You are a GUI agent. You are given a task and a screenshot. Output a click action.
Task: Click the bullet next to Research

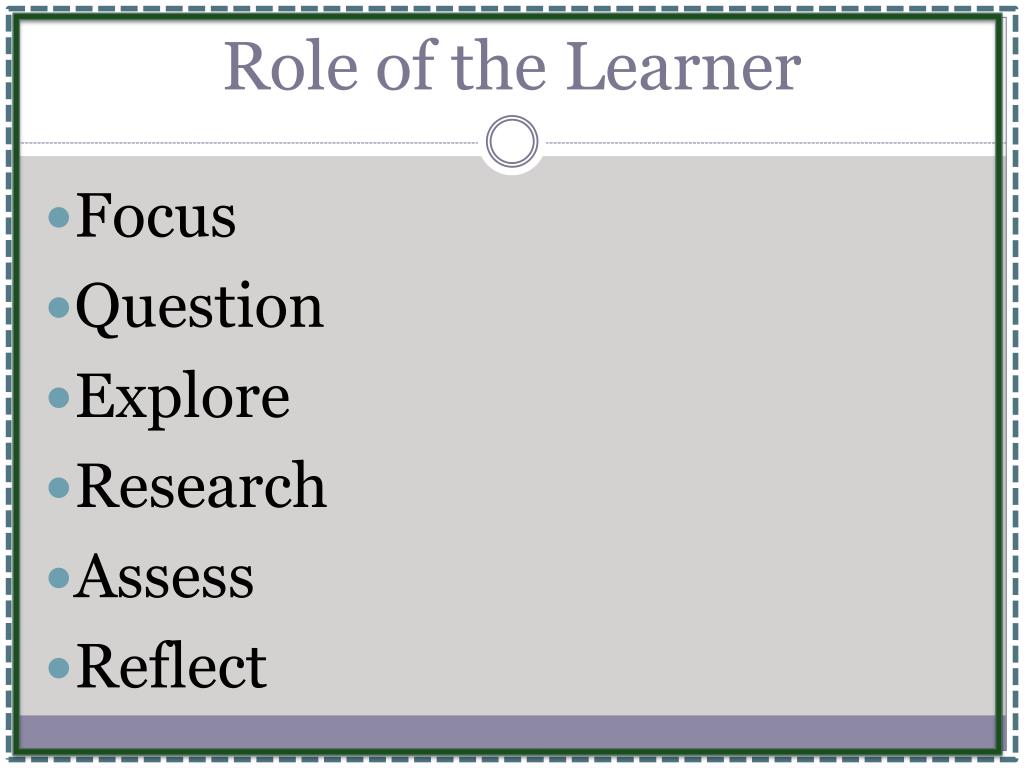coord(59,487)
